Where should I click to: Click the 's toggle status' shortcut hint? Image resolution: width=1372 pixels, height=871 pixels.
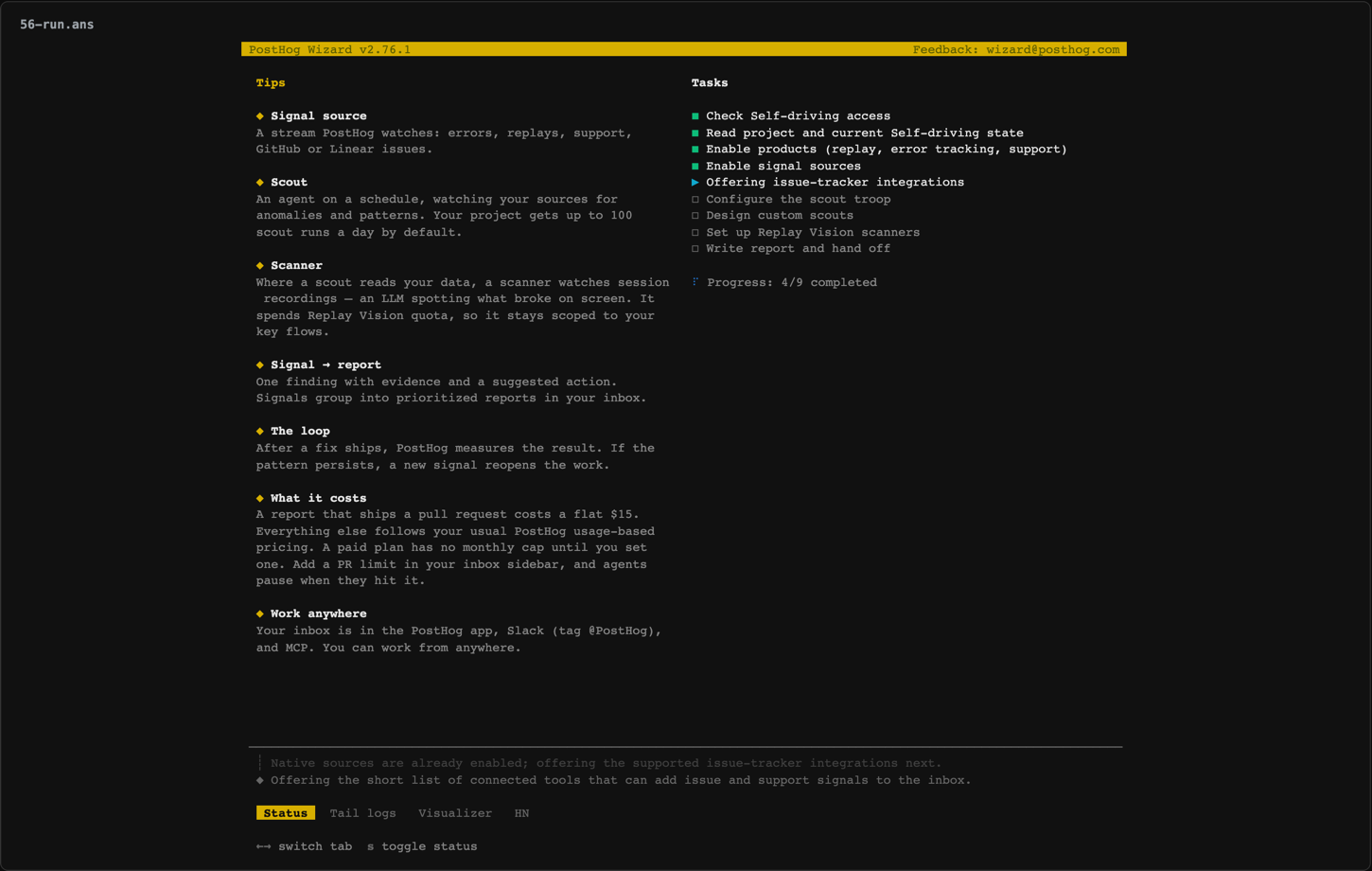point(422,846)
